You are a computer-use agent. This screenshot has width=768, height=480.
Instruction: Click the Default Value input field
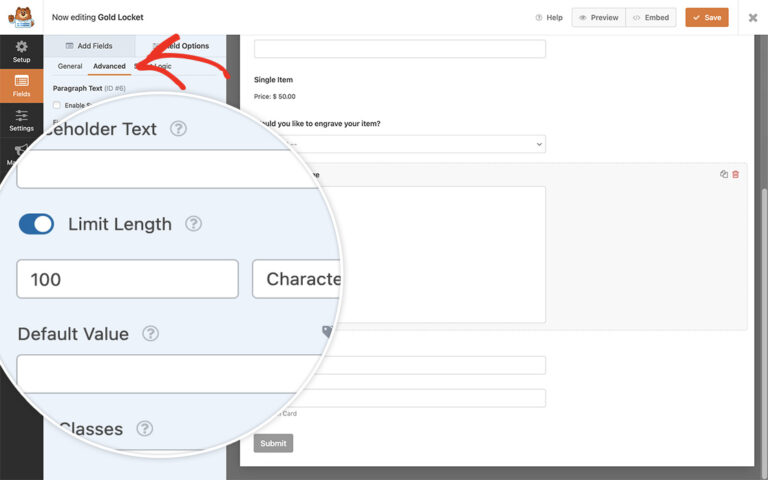(x=167, y=373)
